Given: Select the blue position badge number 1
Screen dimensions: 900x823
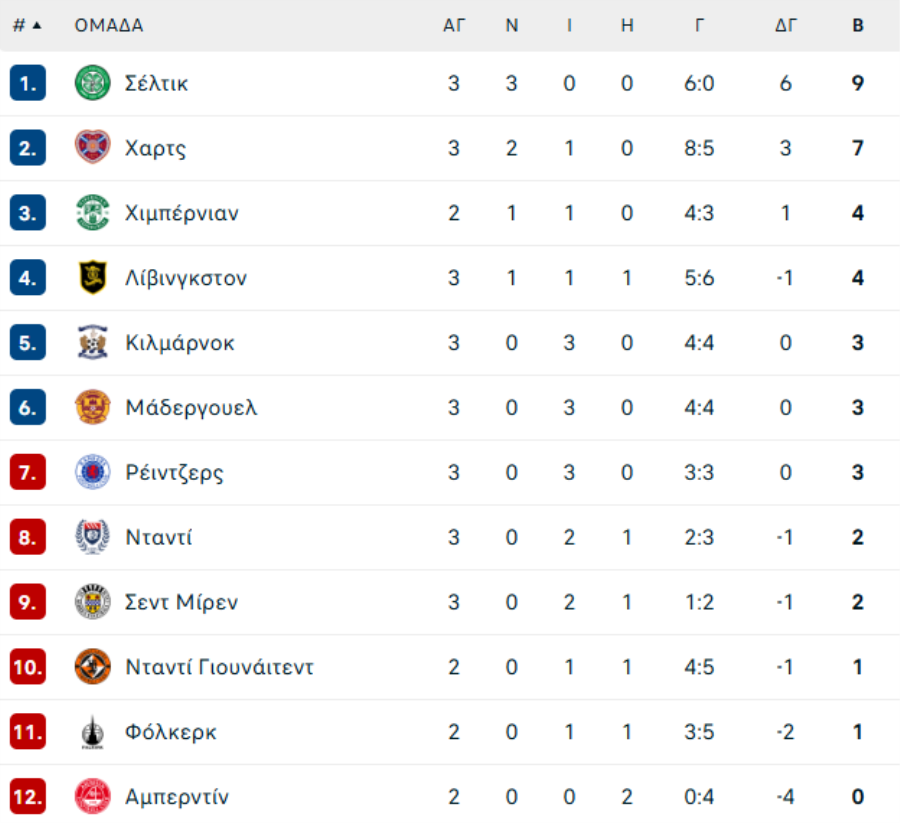Looking at the screenshot, I should [x=28, y=83].
